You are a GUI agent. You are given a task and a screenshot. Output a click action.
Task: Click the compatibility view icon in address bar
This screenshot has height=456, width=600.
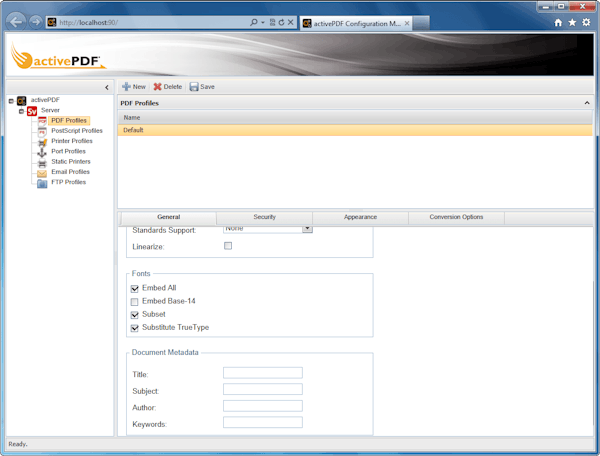click(x=272, y=22)
